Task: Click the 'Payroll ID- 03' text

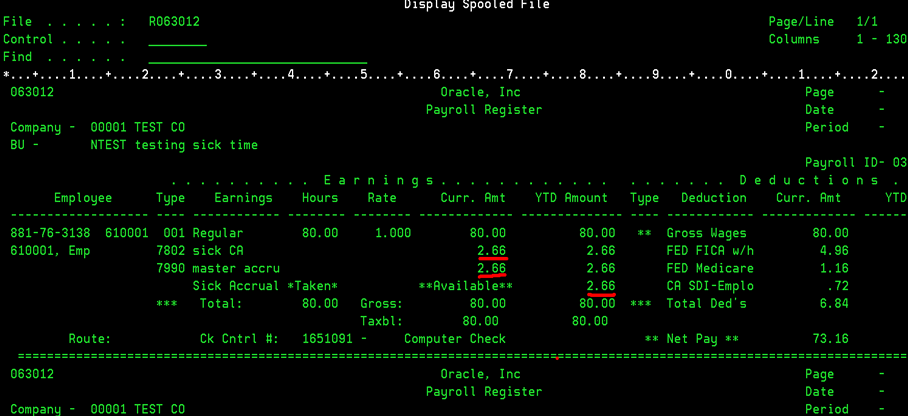Action: (x=856, y=163)
